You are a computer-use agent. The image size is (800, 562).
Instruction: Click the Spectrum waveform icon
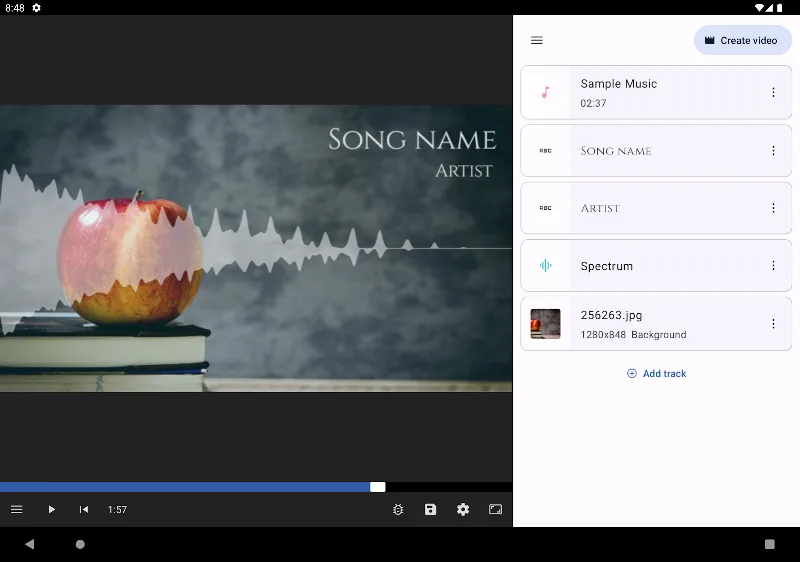545,266
